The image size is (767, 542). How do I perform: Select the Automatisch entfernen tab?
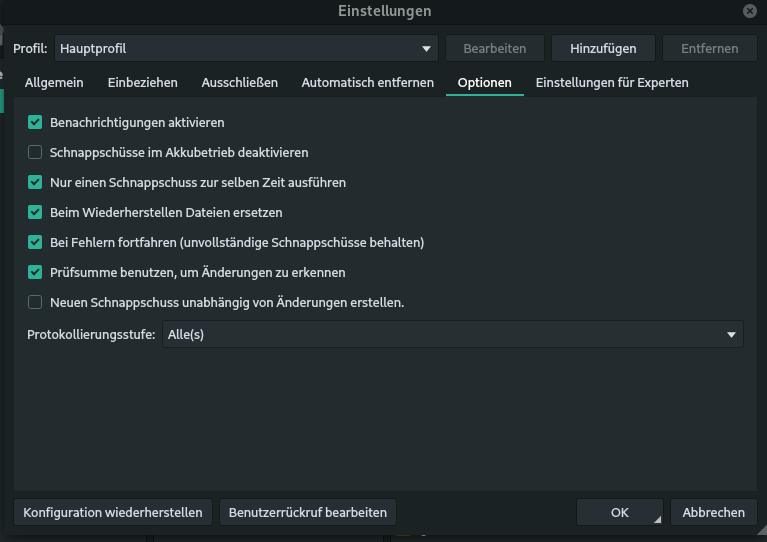click(368, 83)
